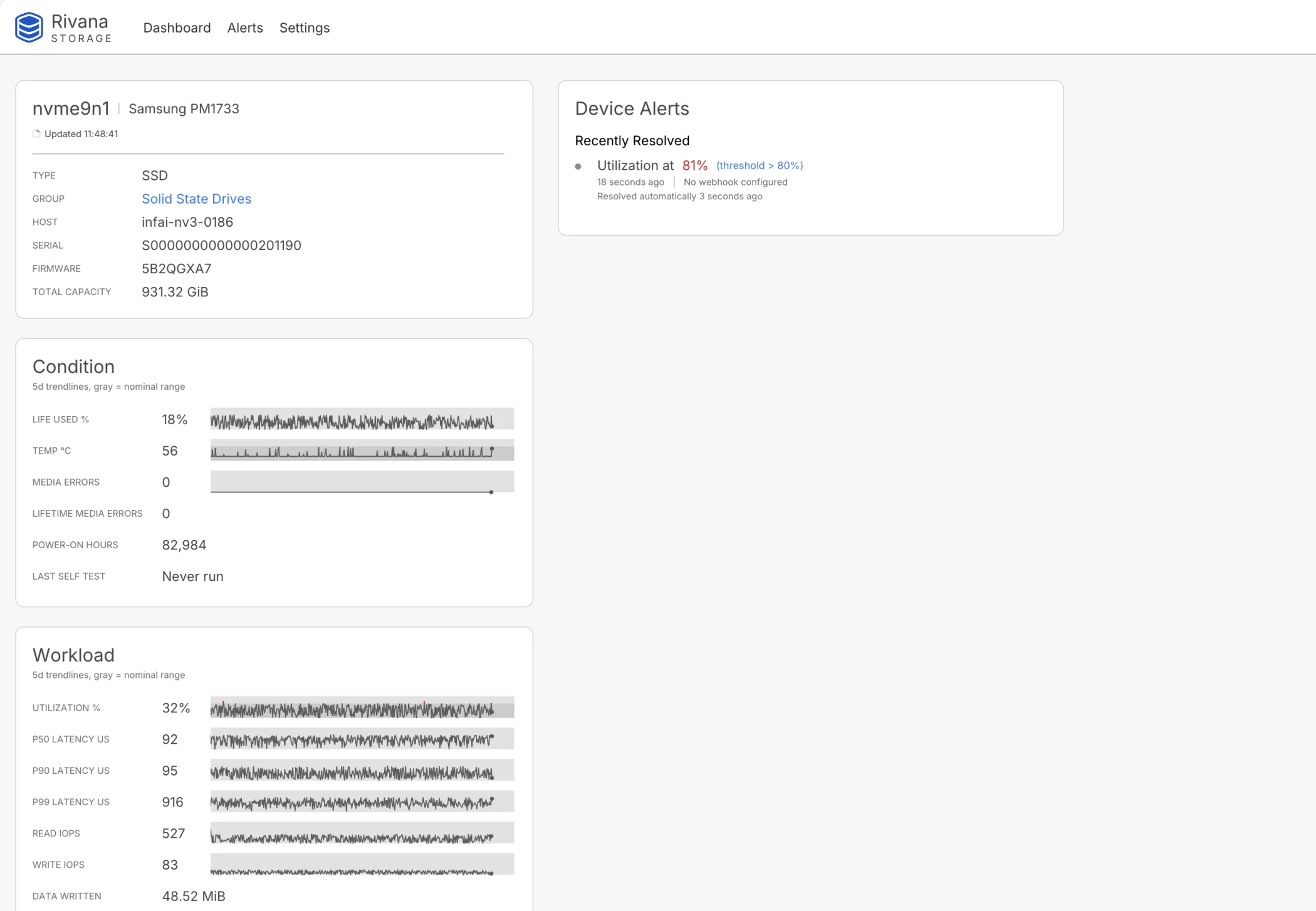Screen dimensions: 1316x911
Task: Click the P50 latency value 92
Action: 170,739
